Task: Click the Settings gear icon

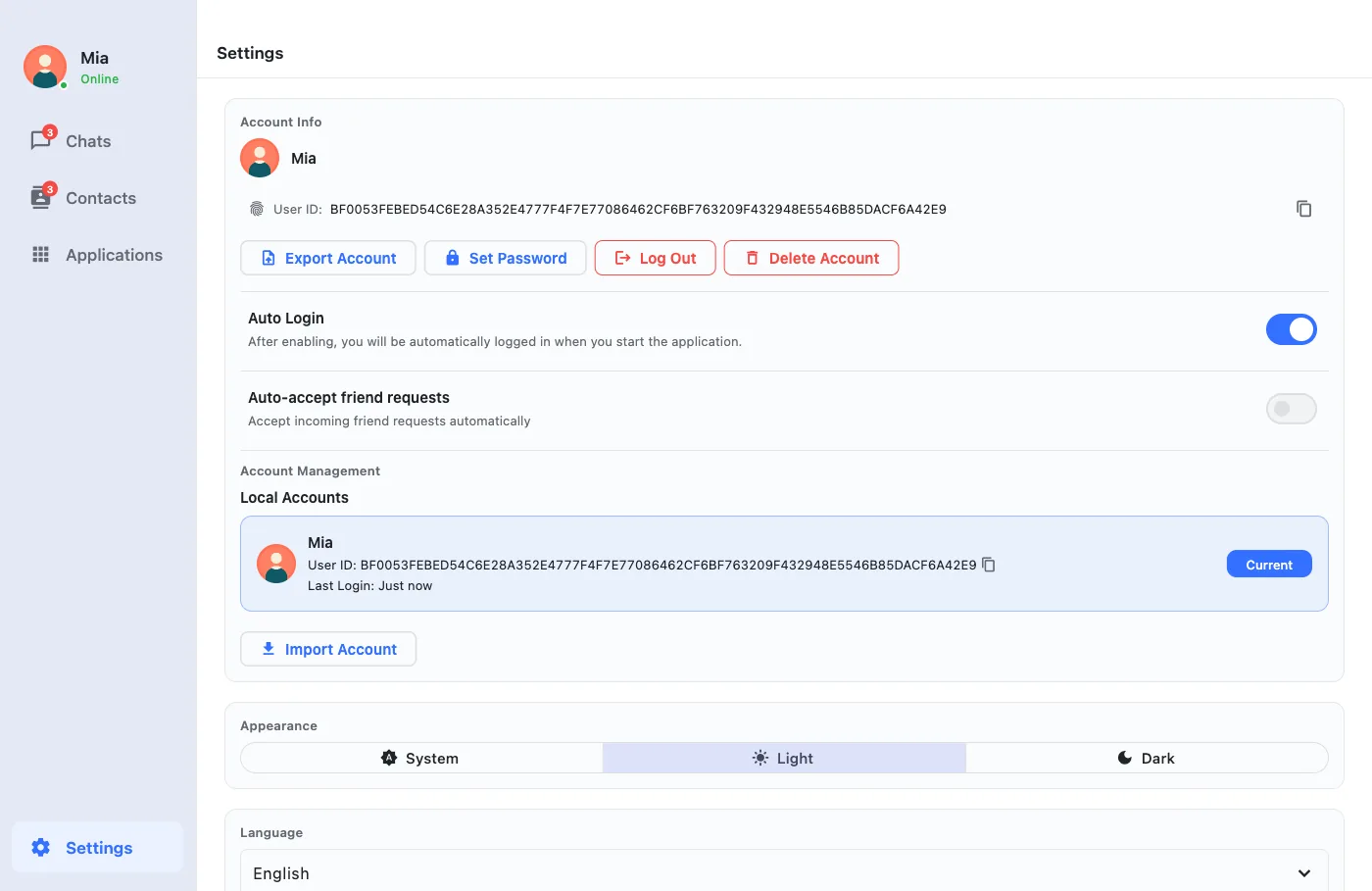Action: (41, 848)
